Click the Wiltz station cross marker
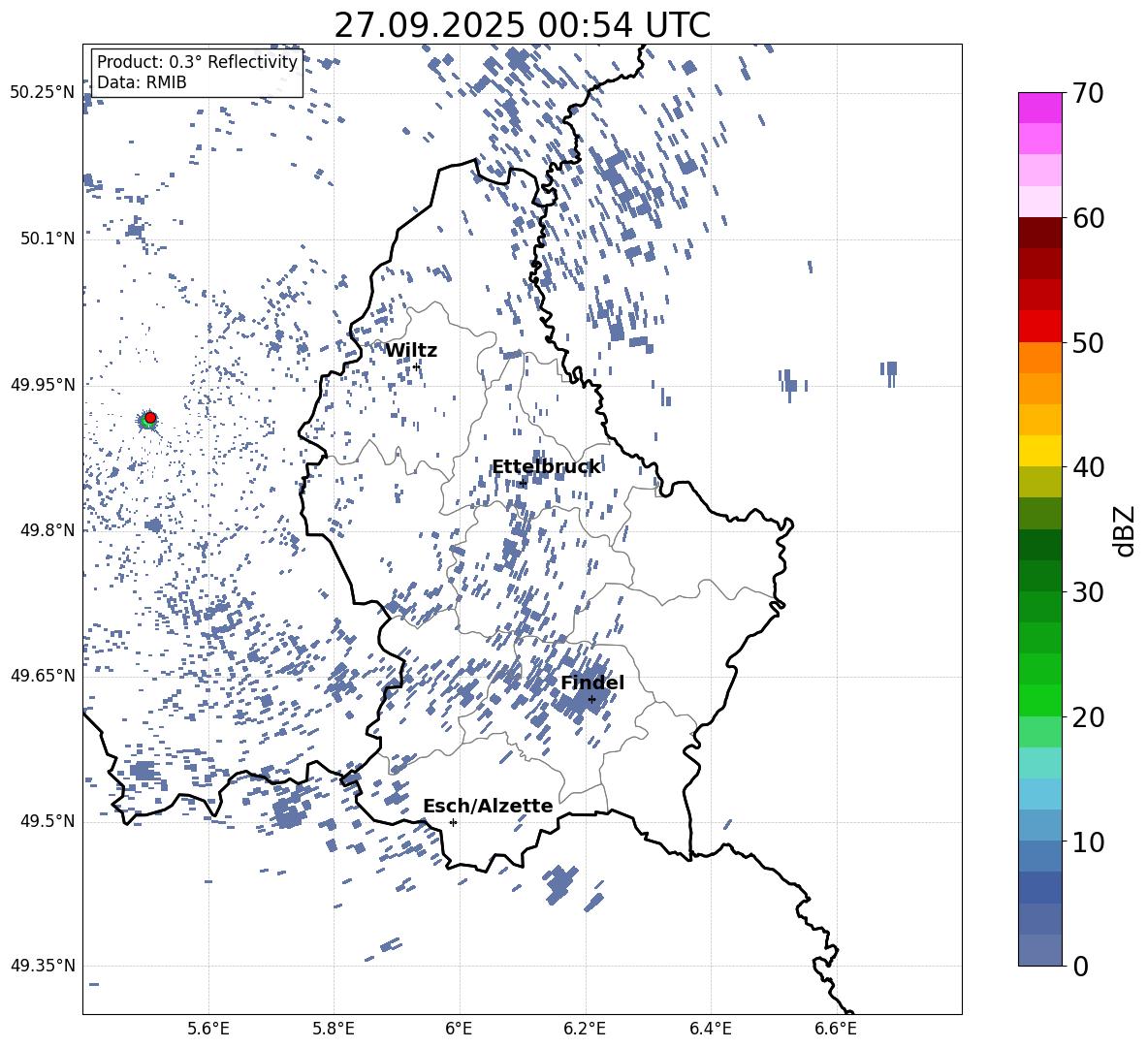Viewport: 1148px width, 1048px height. [416, 366]
